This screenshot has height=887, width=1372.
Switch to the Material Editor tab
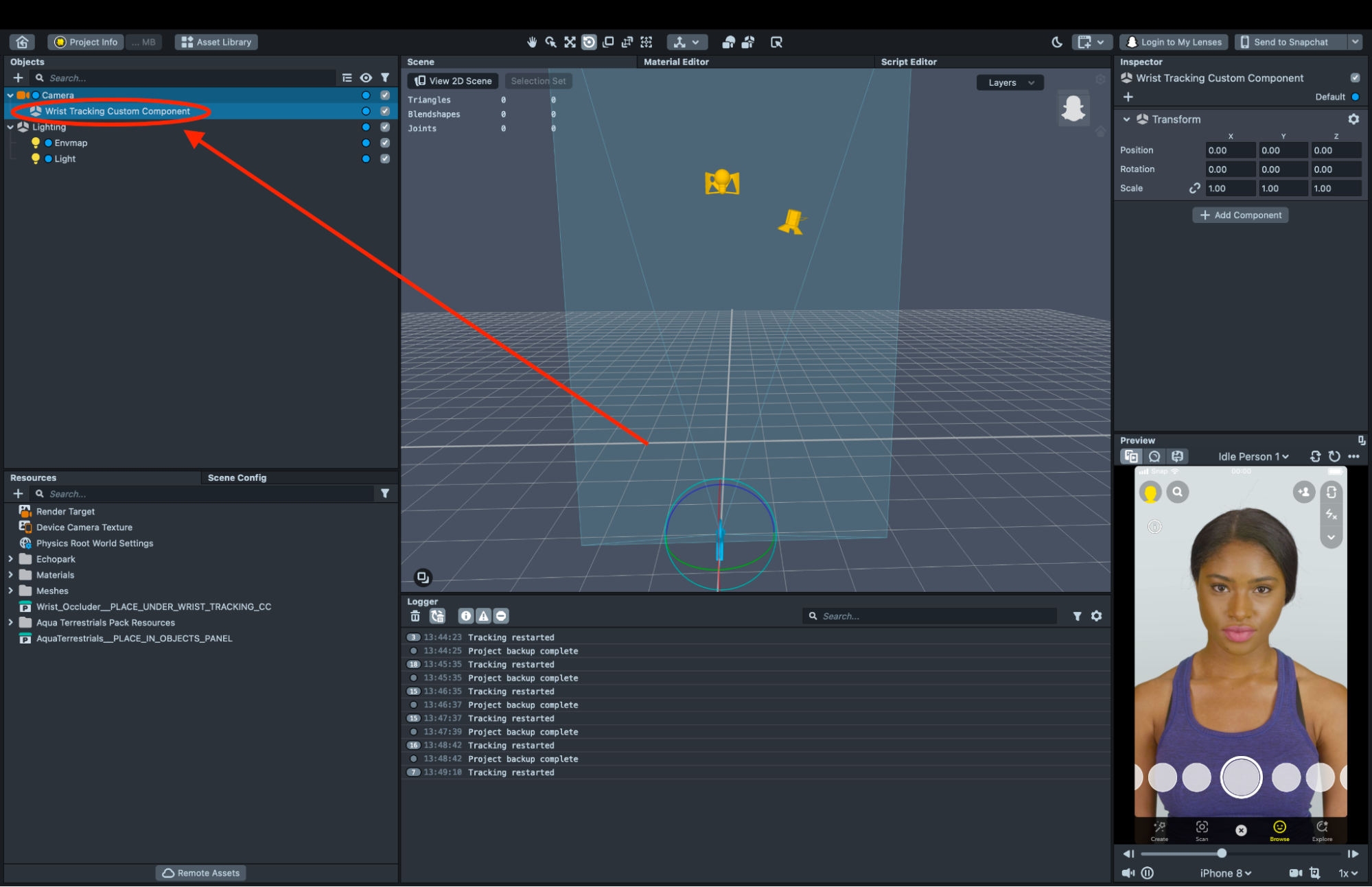pyautogui.click(x=676, y=62)
